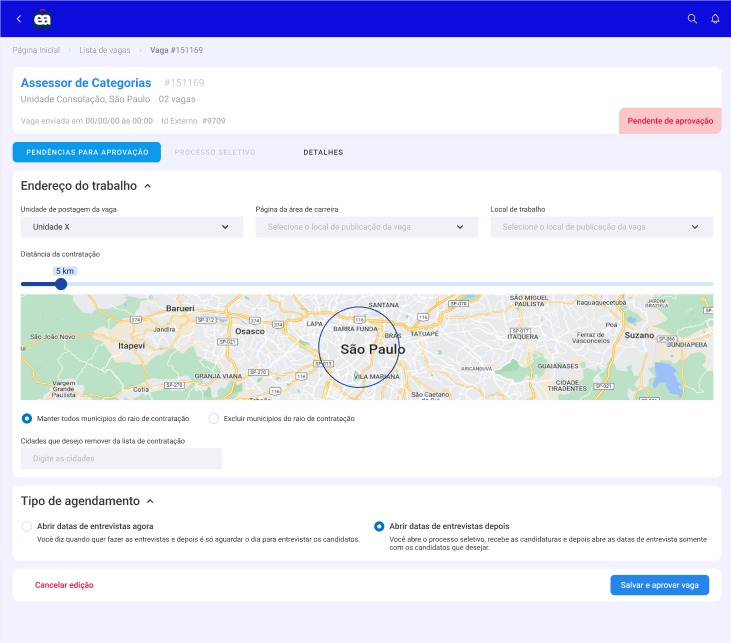This screenshot has height=643, width=731.
Task: Switch to Processo Seletivo tab
Action: (215, 152)
